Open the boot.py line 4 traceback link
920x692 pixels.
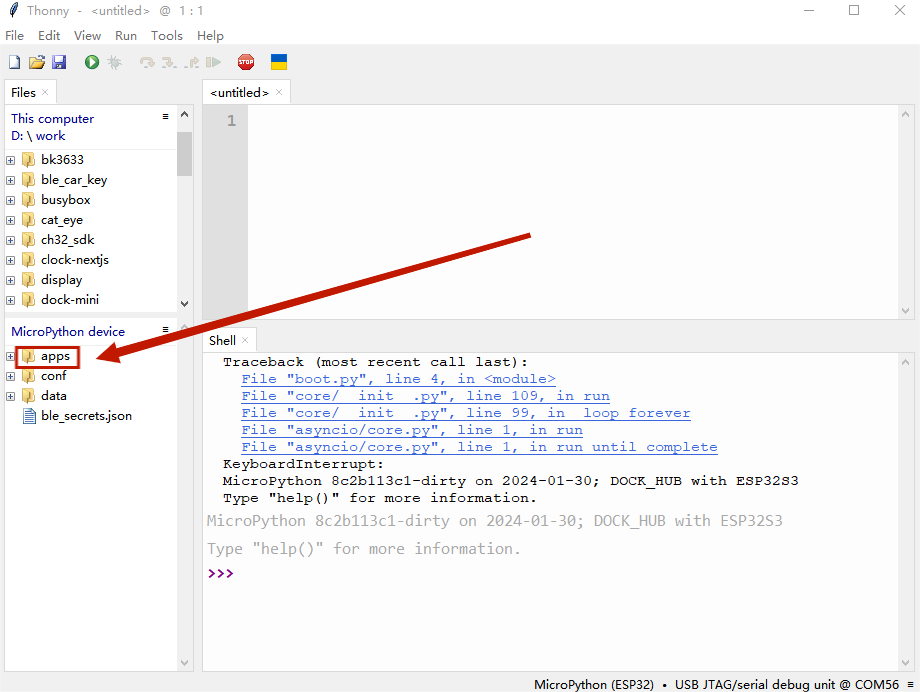398,379
